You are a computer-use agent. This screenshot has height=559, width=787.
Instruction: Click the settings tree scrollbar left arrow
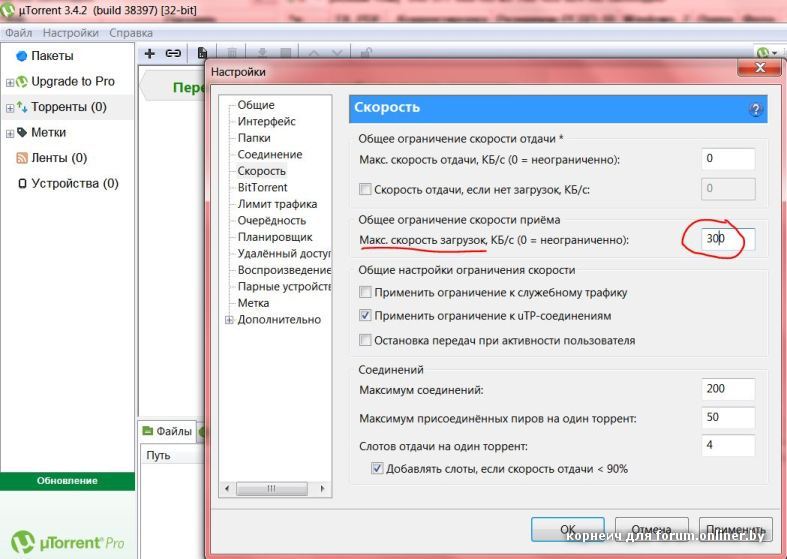pos(227,488)
